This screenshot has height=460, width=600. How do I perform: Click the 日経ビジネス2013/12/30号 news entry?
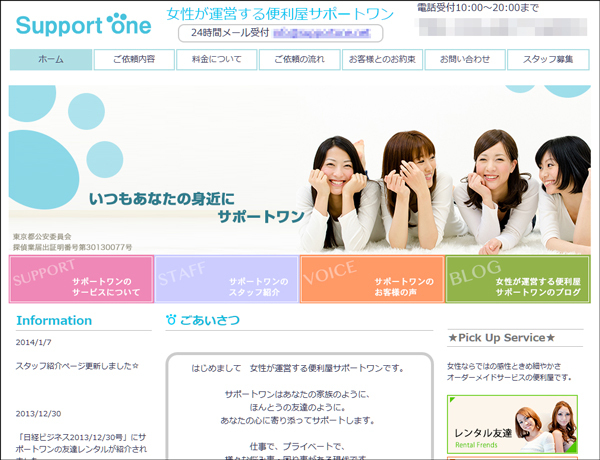click(81, 446)
